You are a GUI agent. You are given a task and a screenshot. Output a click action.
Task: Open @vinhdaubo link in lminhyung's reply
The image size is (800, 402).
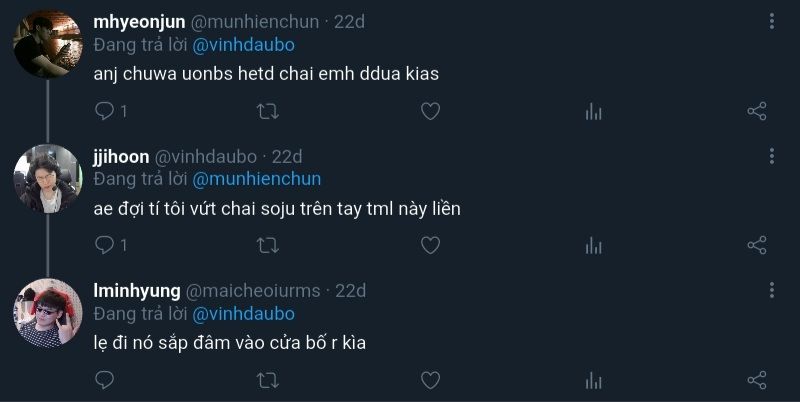(x=244, y=314)
